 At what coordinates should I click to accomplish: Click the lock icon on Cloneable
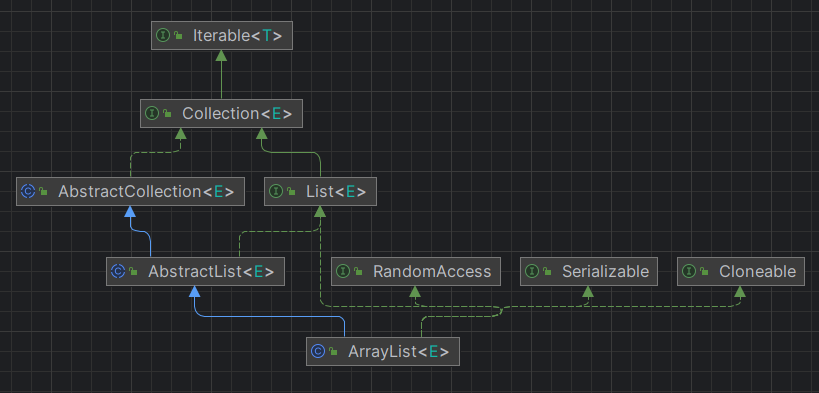(704, 272)
